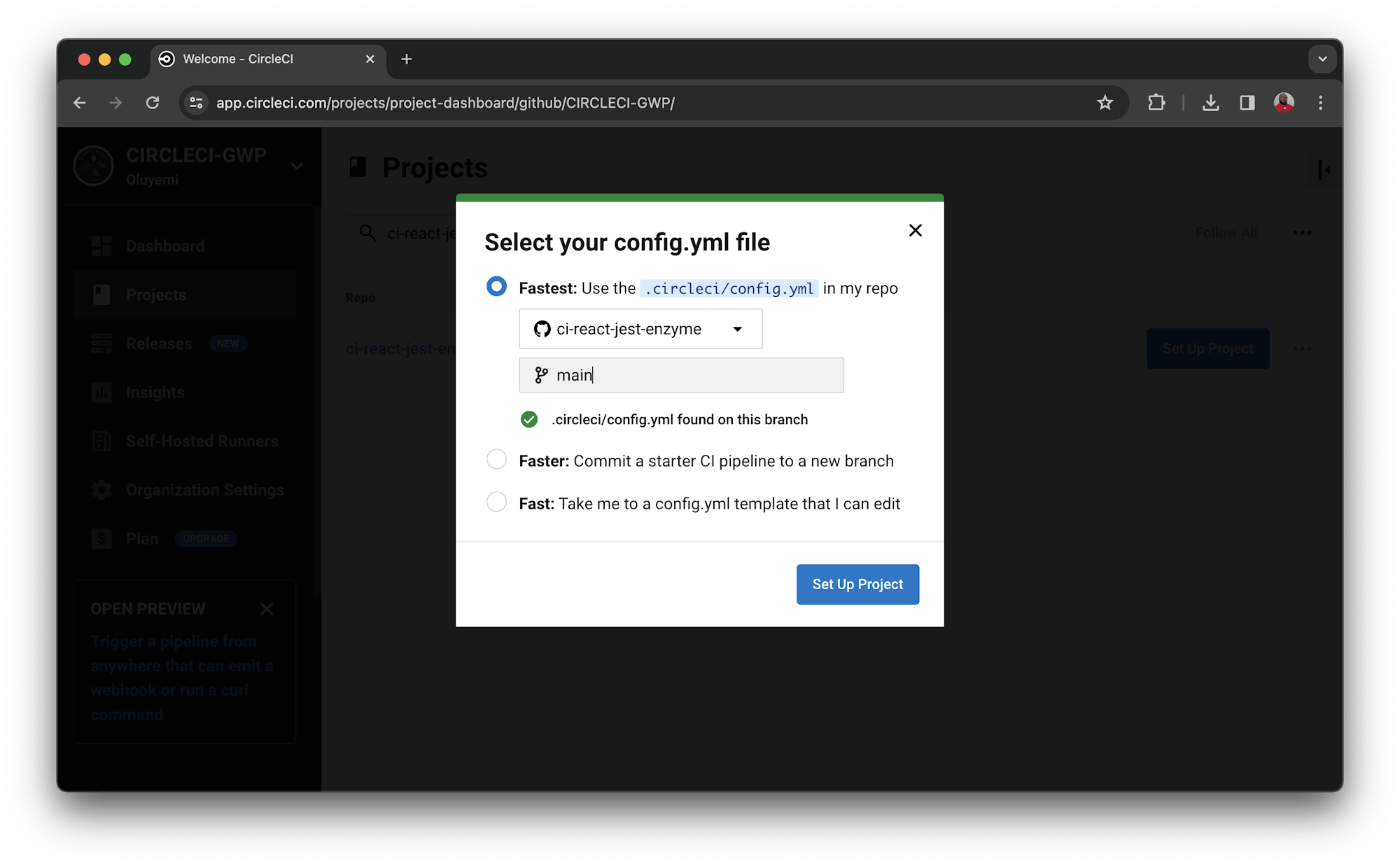Expand the CIRCLECI-GWP organization menu
The image size is (1400, 867).
[x=297, y=166]
